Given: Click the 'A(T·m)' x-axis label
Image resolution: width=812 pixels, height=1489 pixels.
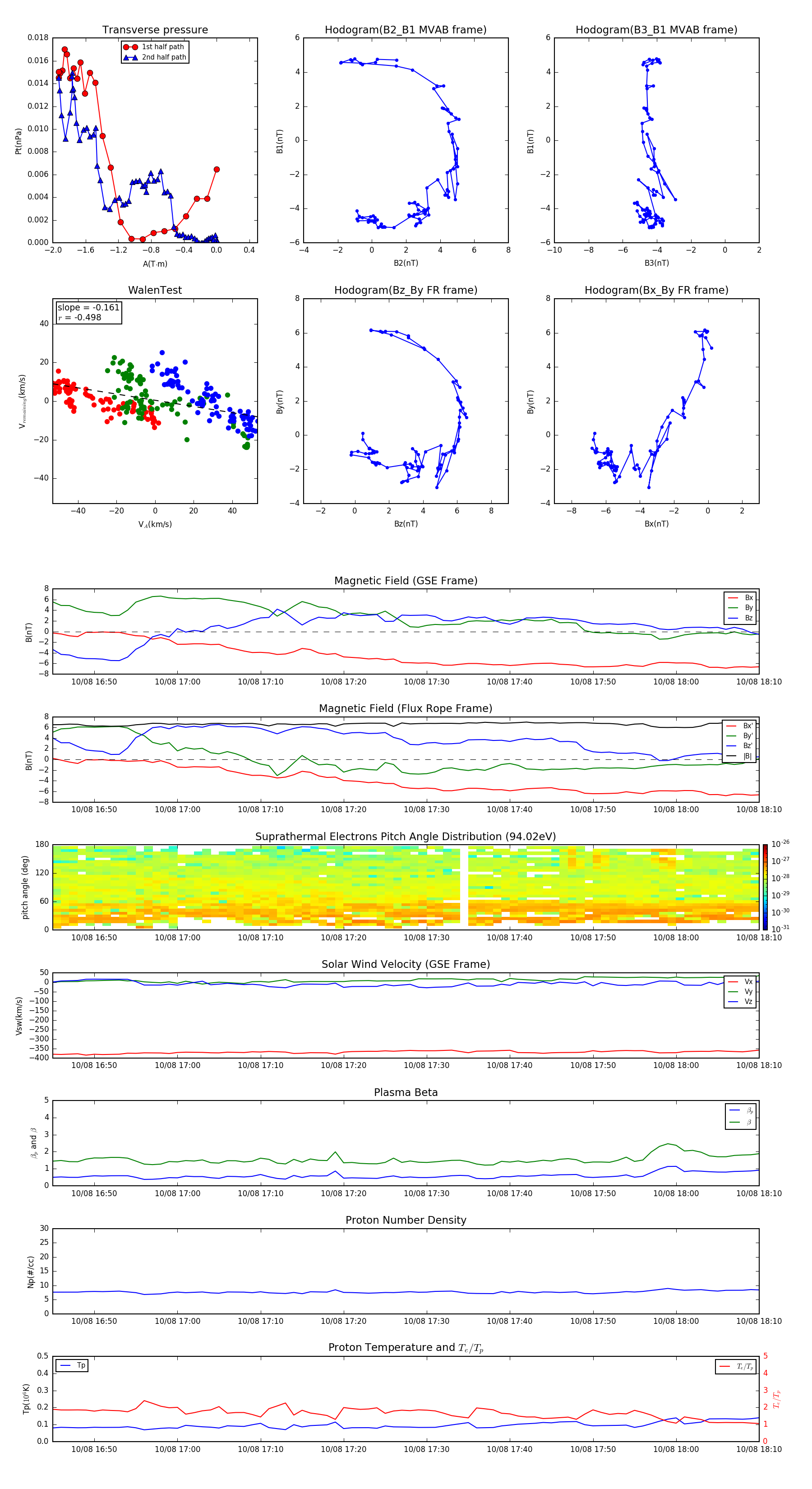Looking at the screenshot, I should [x=155, y=264].
